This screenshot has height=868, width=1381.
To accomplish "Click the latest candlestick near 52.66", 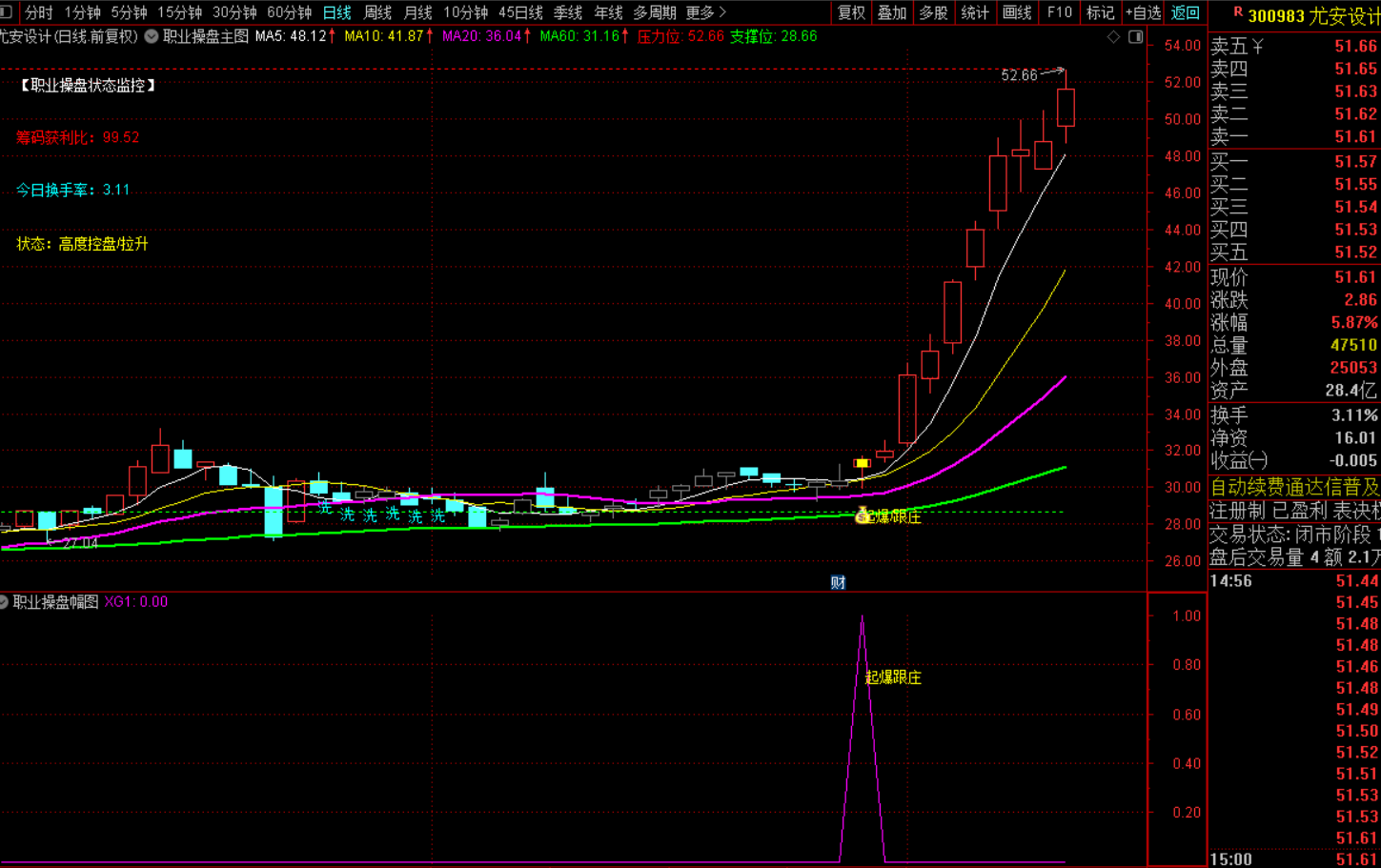I will pos(1066,107).
